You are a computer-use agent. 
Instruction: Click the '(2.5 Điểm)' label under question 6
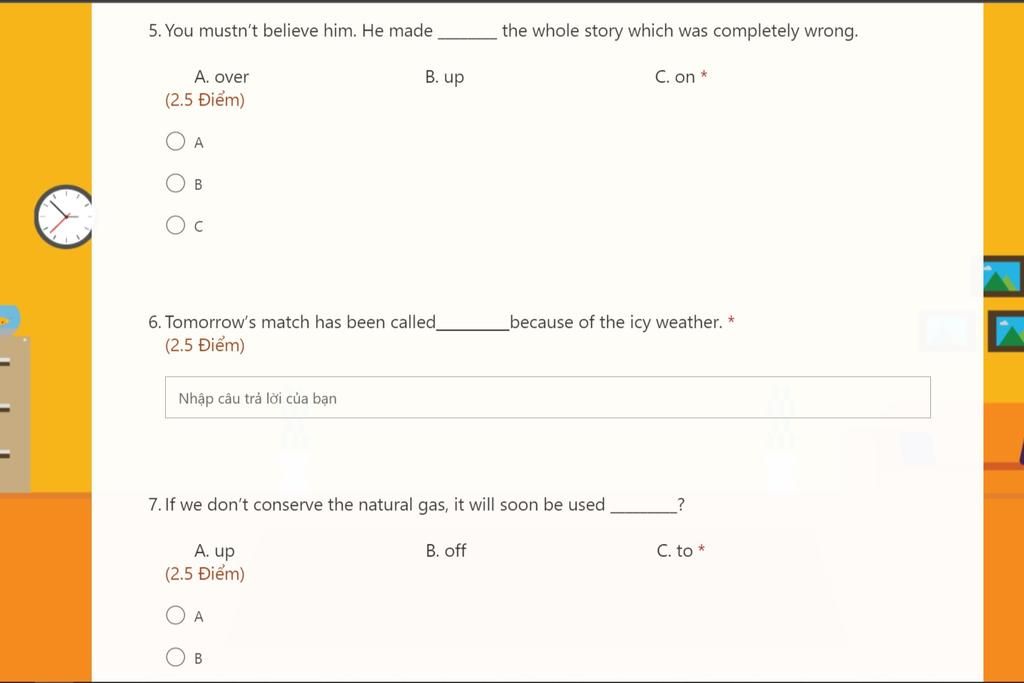[x=205, y=345]
